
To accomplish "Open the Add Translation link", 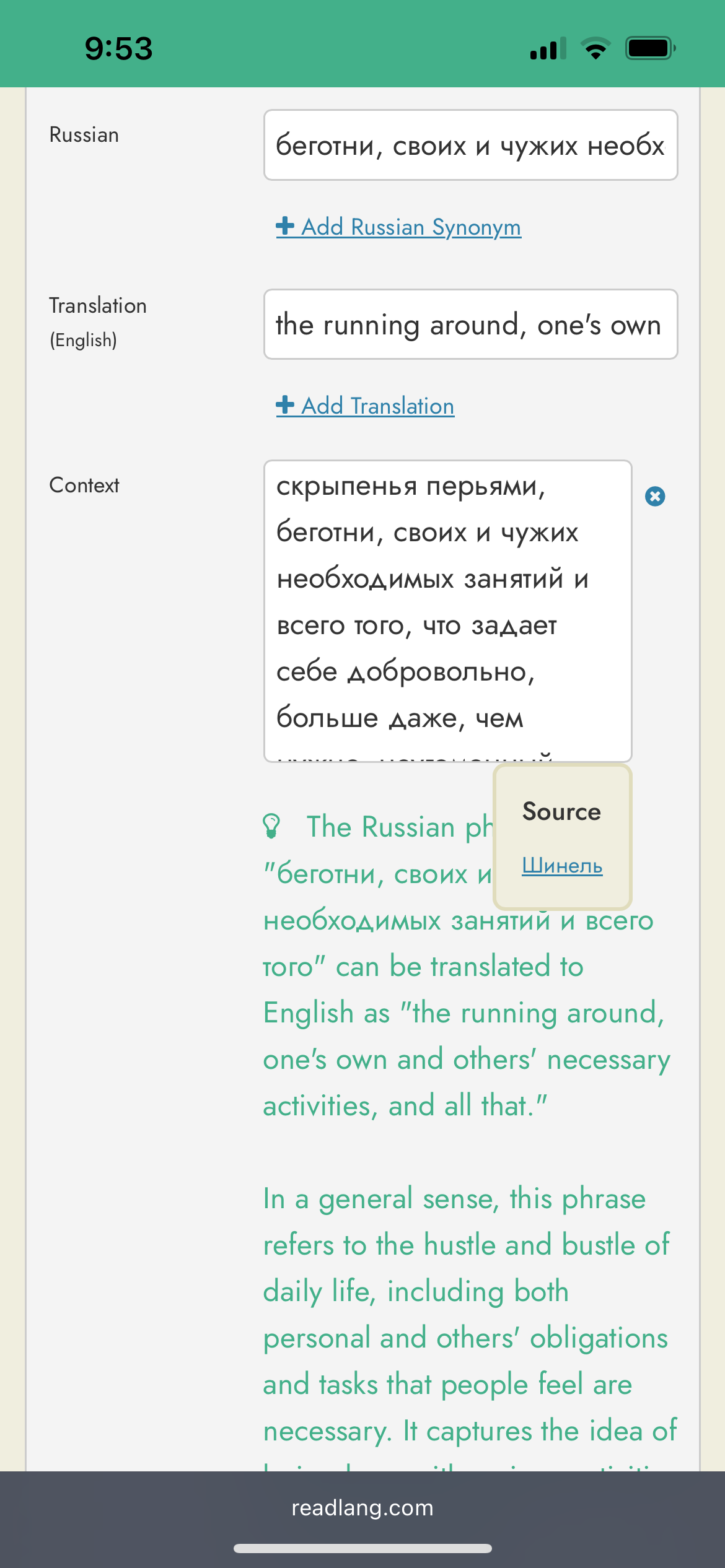I will pyautogui.click(x=377, y=406).
